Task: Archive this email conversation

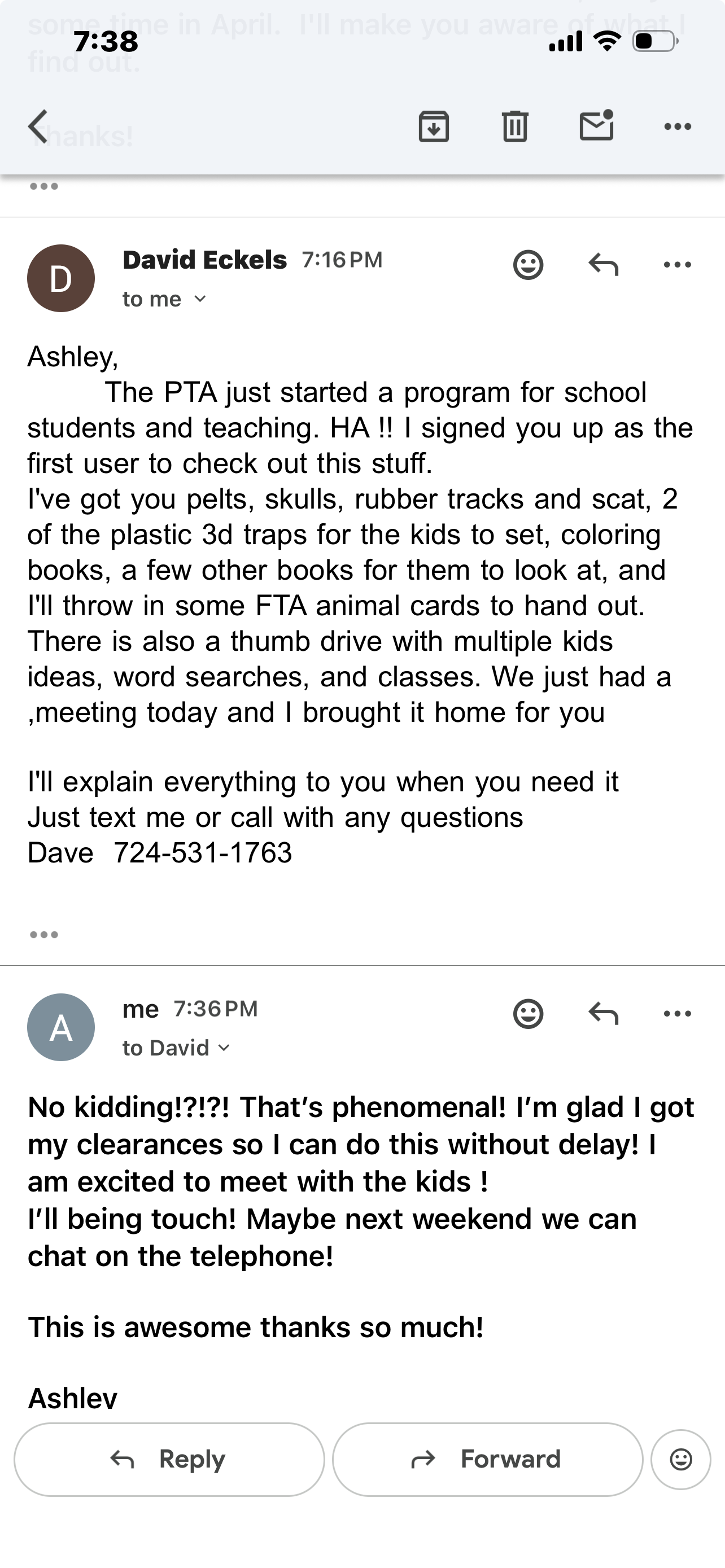Action: (x=434, y=126)
